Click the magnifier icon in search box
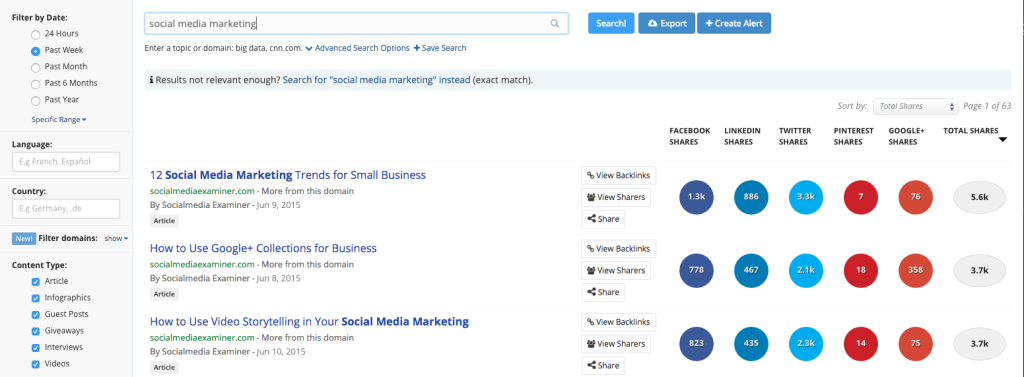 point(554,24)
